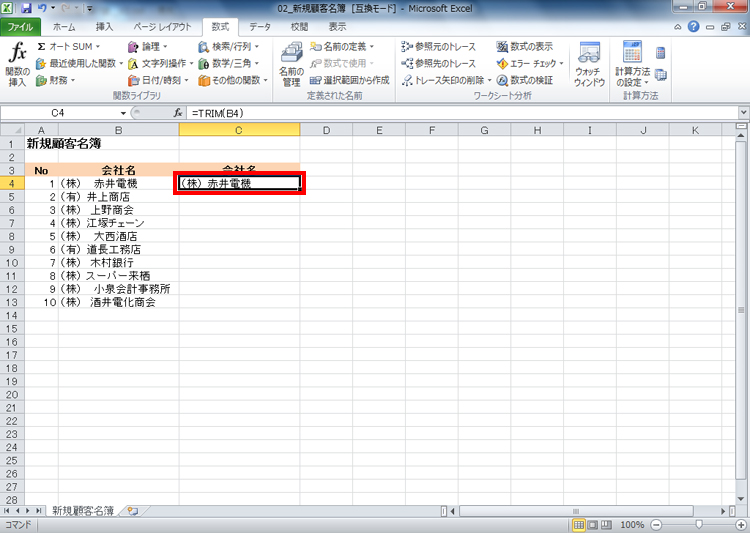Click the vertical scrollbar thumb
Screen dimensions: 750x533
point(741,310)
